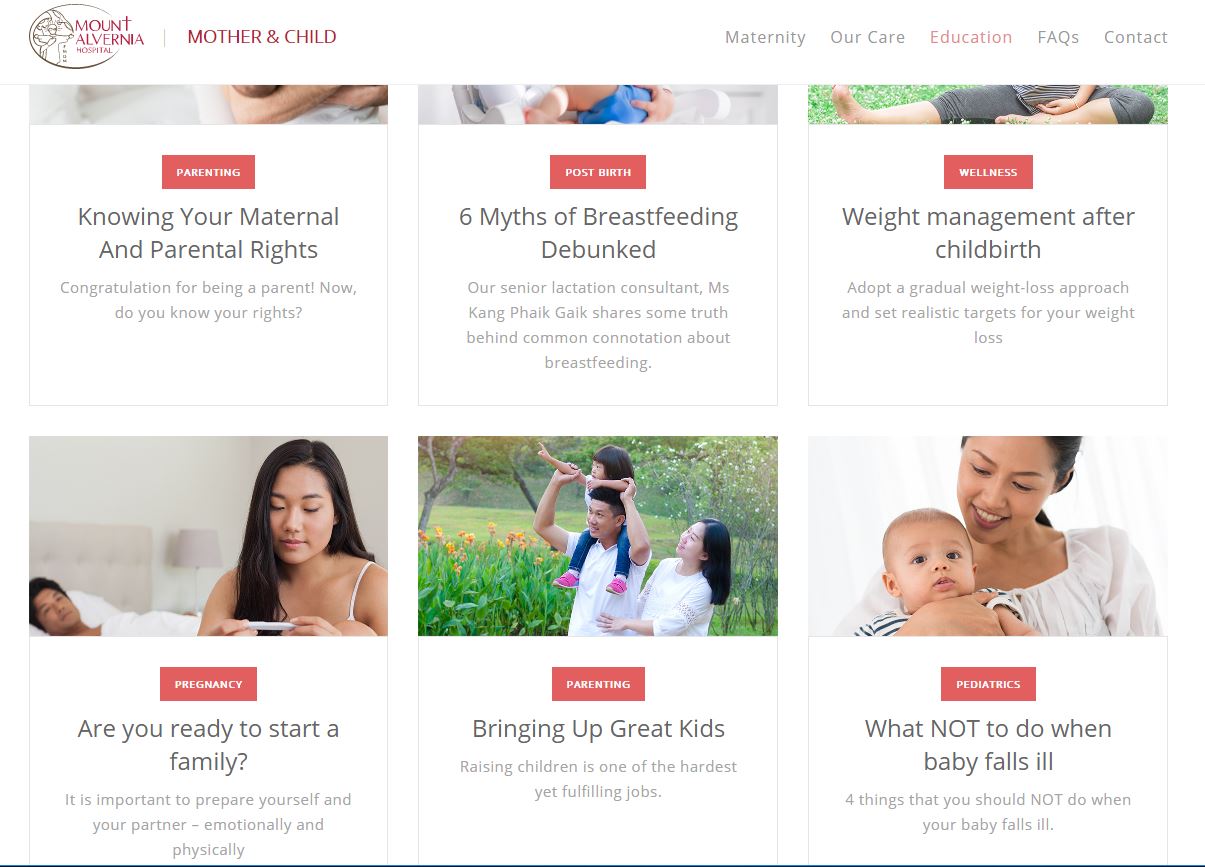Image resolution: width=1205 pixels, height=867 pixels.
Task: Open Weight management after childbirth article
Action: 988,233
